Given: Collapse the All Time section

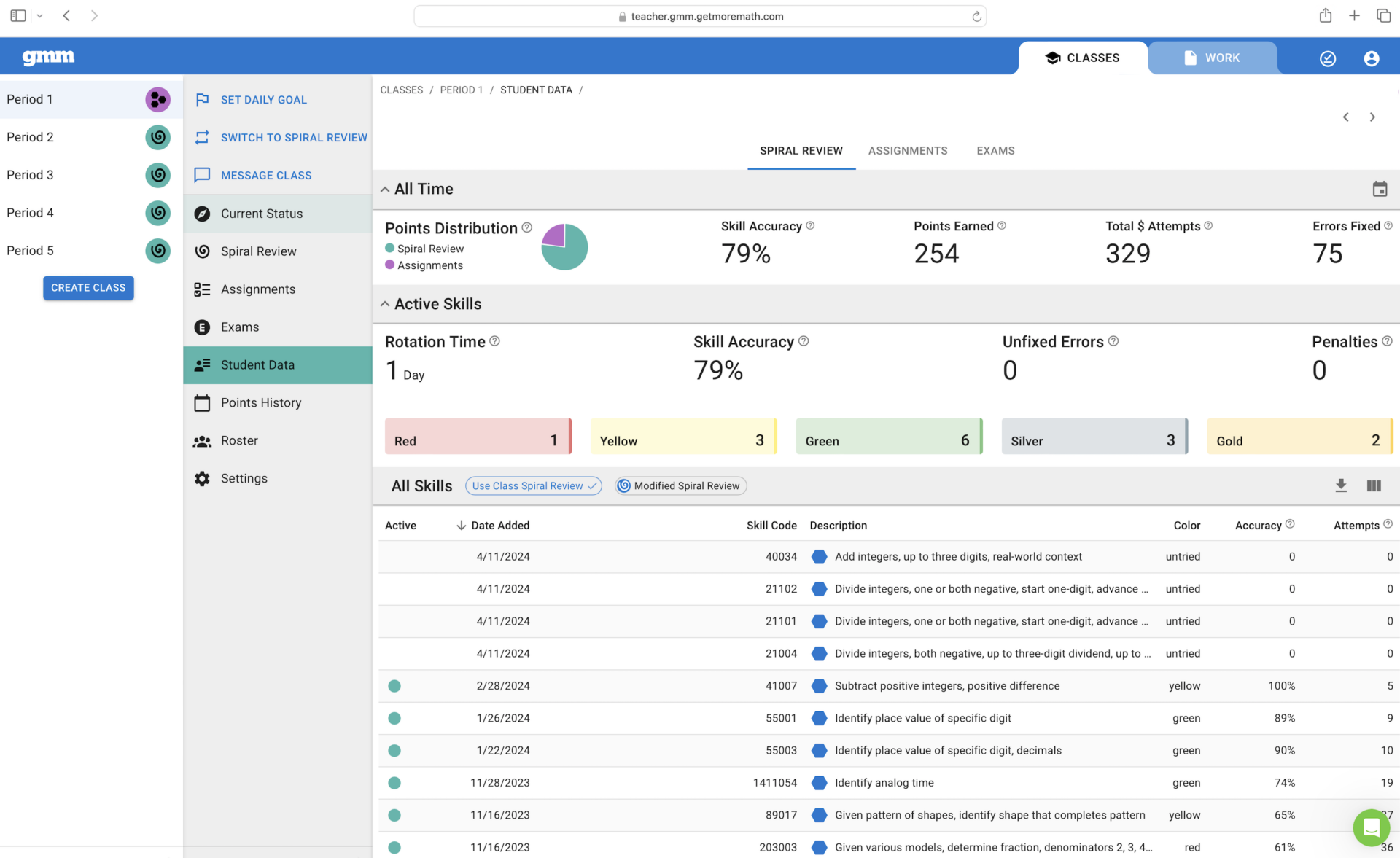Looking at the screenshot, I should tap(385, 190).
